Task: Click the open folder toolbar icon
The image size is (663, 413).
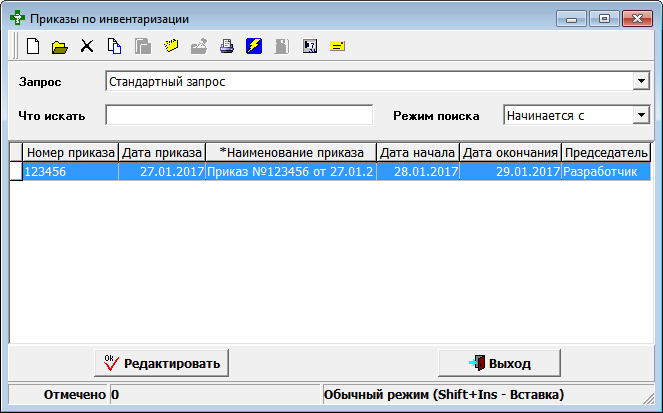Action: point(59,46)
